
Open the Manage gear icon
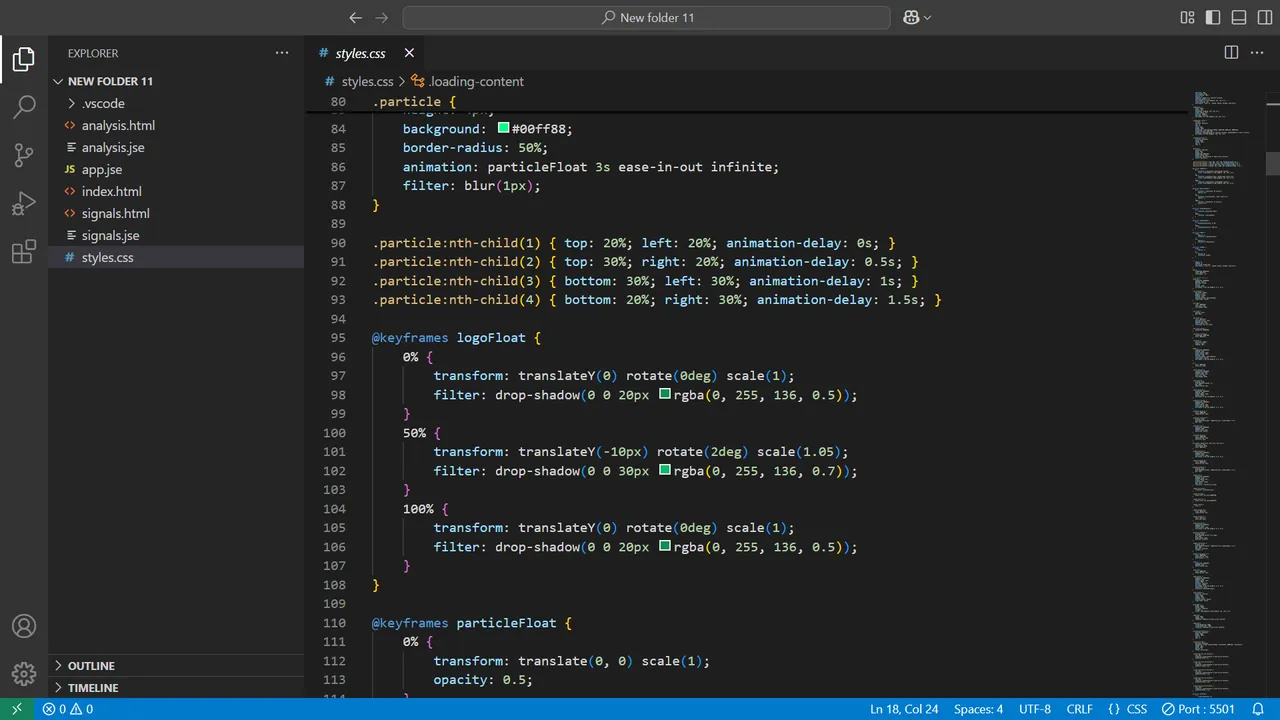24,673
